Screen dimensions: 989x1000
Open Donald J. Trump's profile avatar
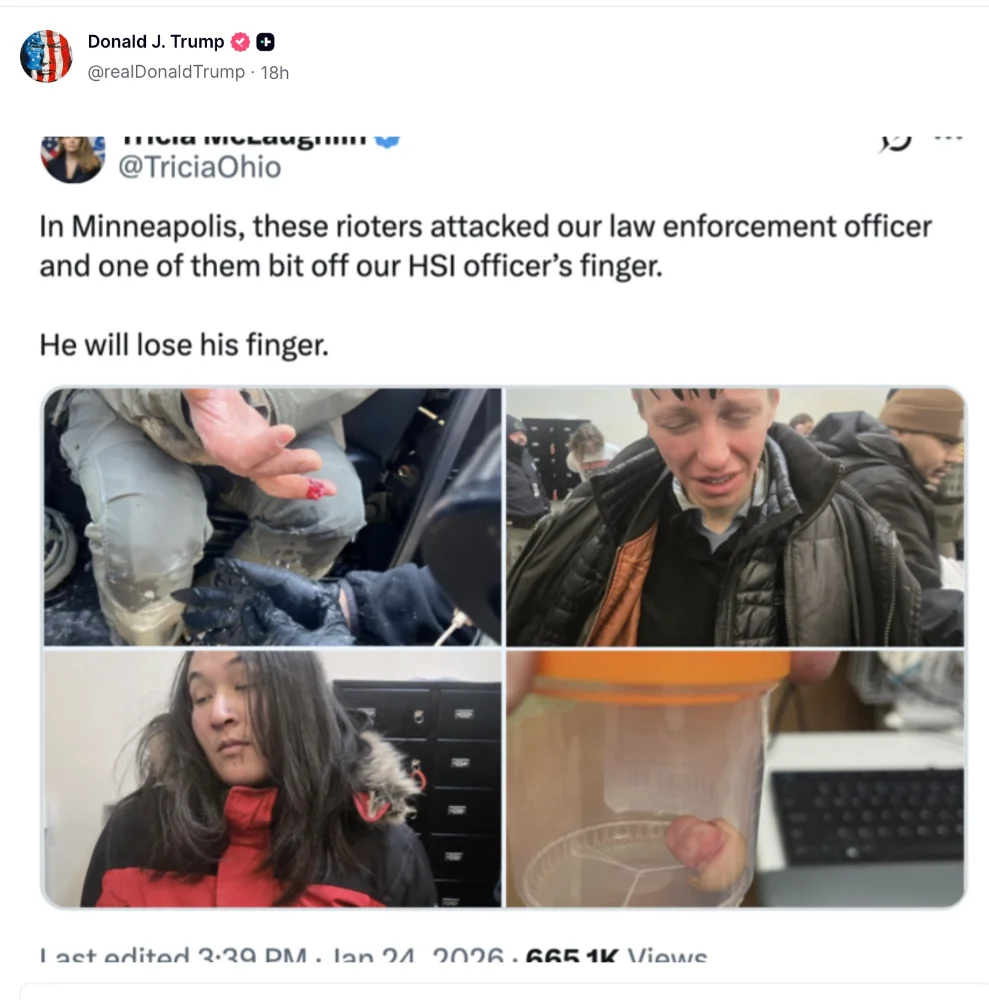pyautogui.click(x=46, y=56)
